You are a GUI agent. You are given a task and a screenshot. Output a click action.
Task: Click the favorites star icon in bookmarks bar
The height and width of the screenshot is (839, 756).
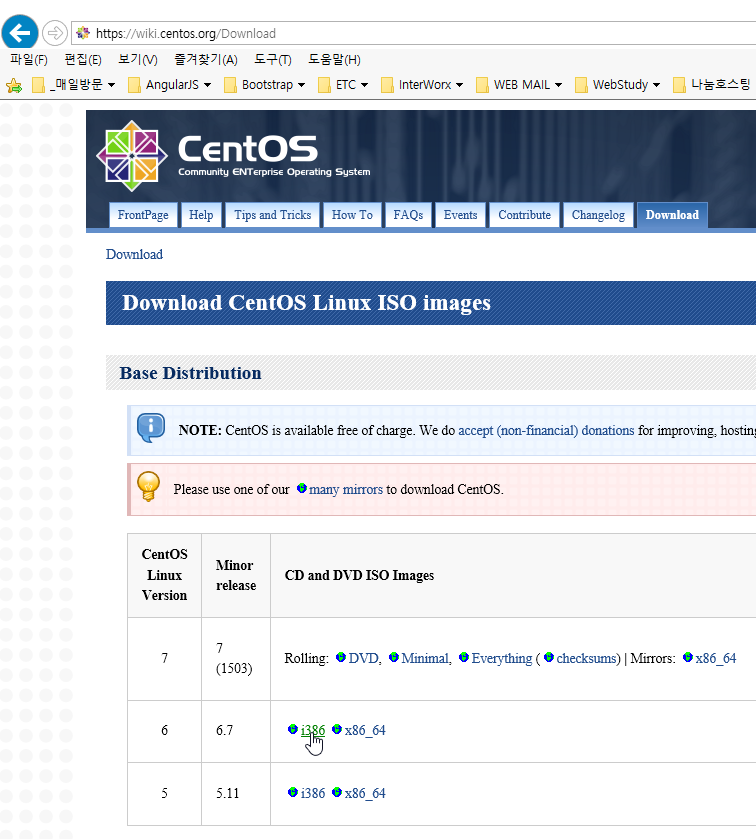point(14,85)
